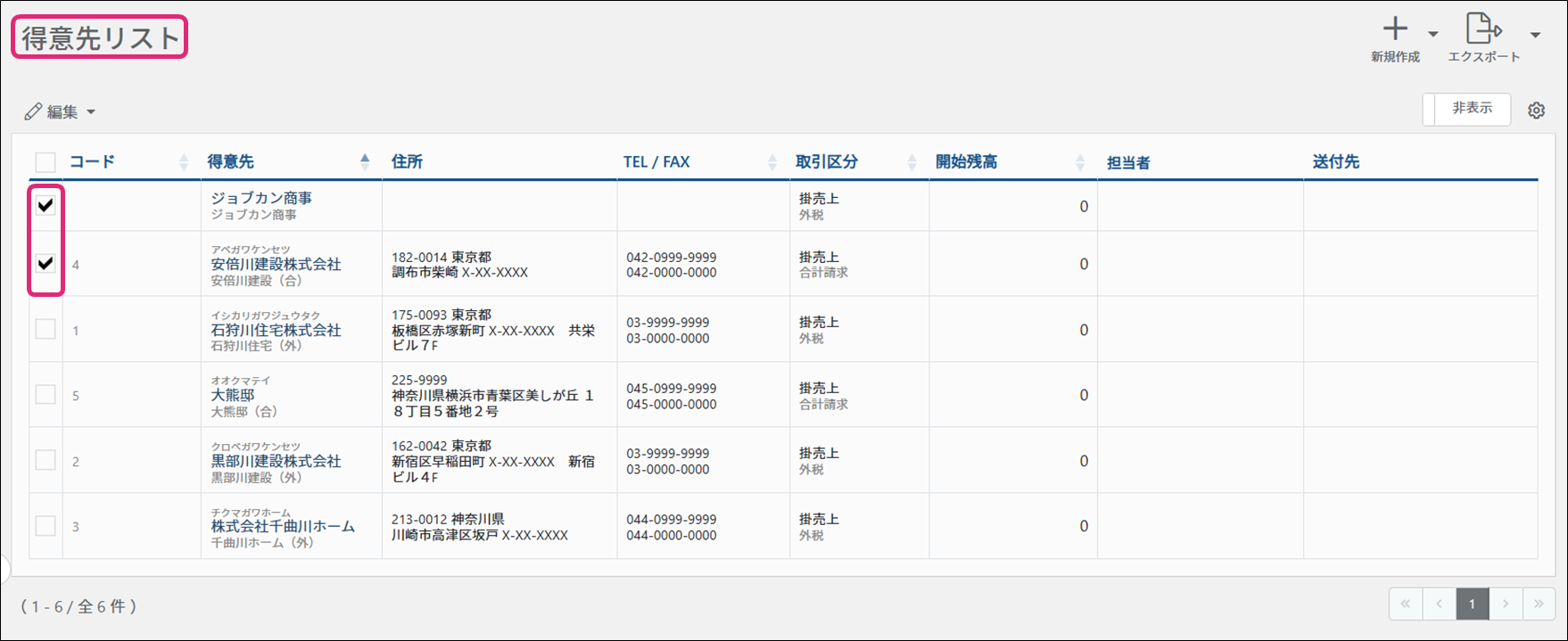Toggle the select-all header checkbox
The height and width of the screenshot is (641, 1568).
[x=45, y=162]
